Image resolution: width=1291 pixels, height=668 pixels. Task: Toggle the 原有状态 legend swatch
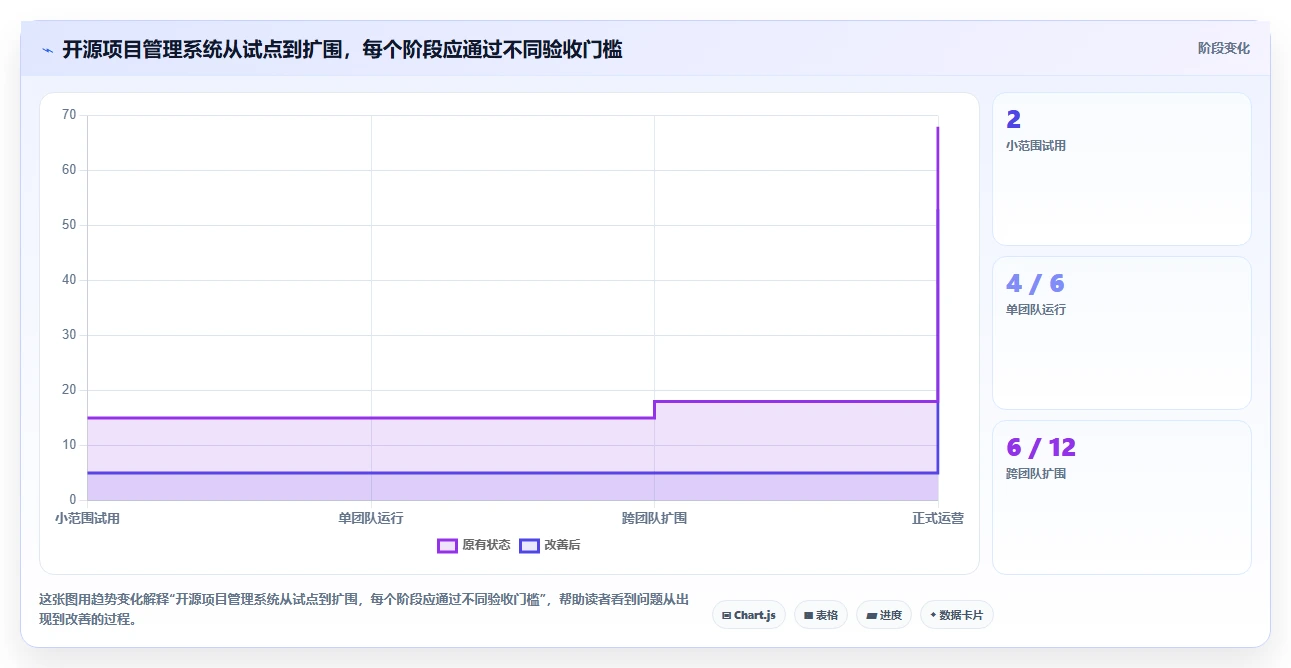tap(448, 545)
